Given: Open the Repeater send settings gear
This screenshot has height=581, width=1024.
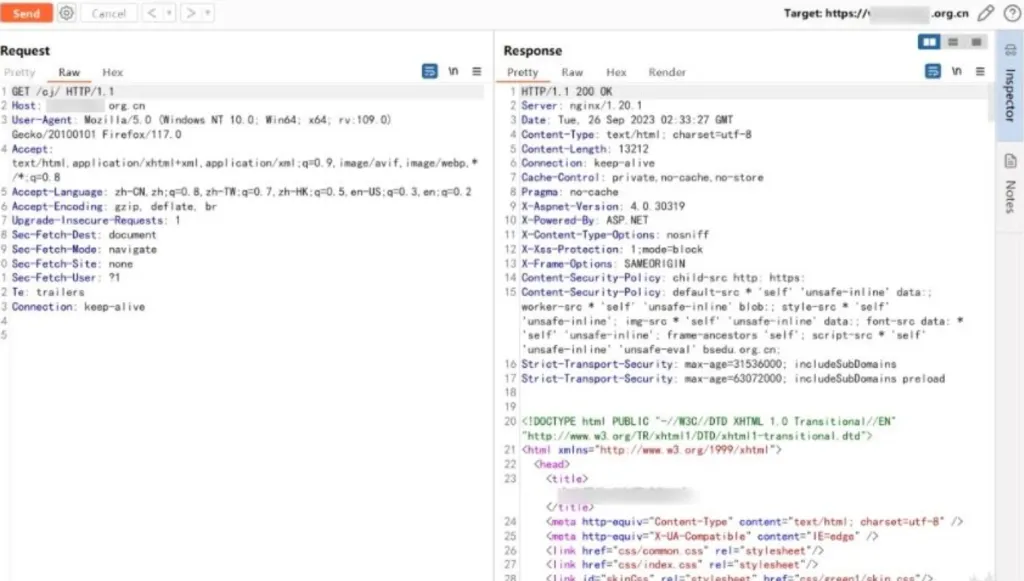Looking at the screenshot, I should click(67, 13).
